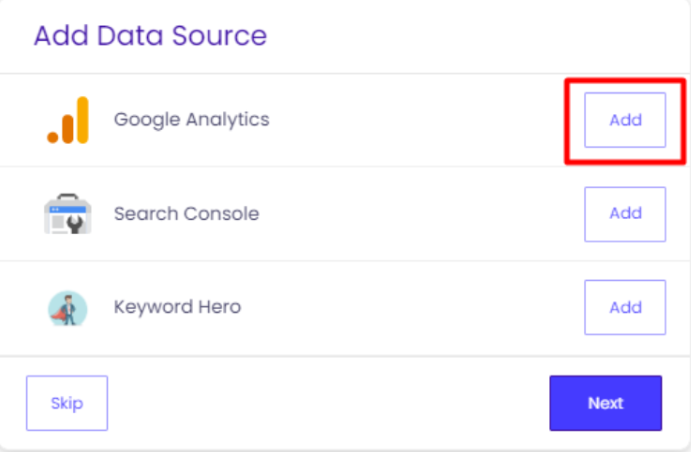Proceed with the Next button
This screenshot has width=691, height=452.
click(605, 403)
